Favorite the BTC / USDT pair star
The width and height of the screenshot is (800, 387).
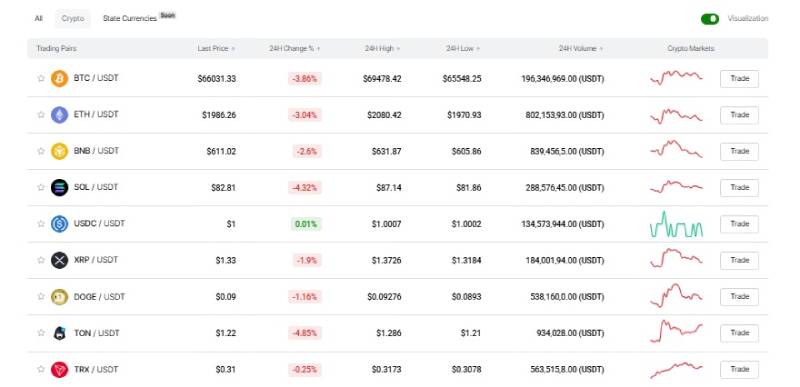tap(41, 79)
